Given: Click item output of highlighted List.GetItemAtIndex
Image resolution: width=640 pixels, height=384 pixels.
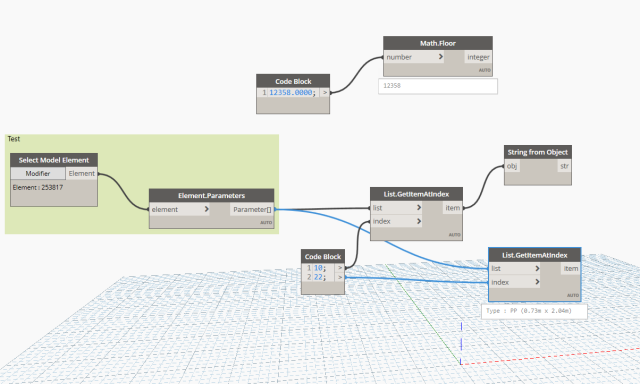Looking at the screenshot, I should 571,269.
